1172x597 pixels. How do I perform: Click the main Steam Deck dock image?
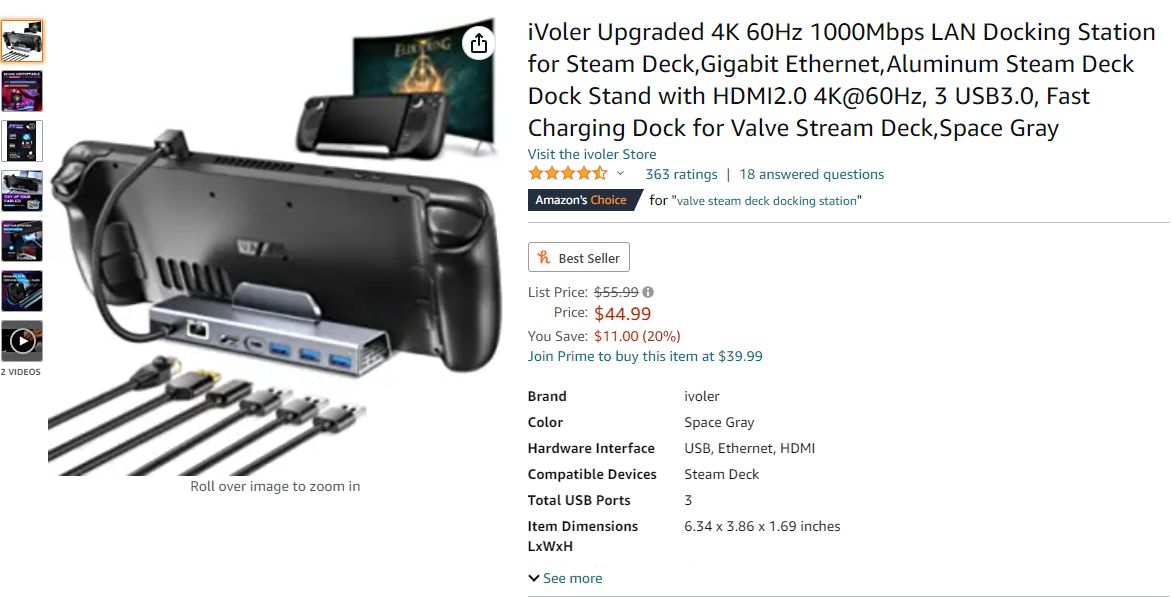coord(274,247)
